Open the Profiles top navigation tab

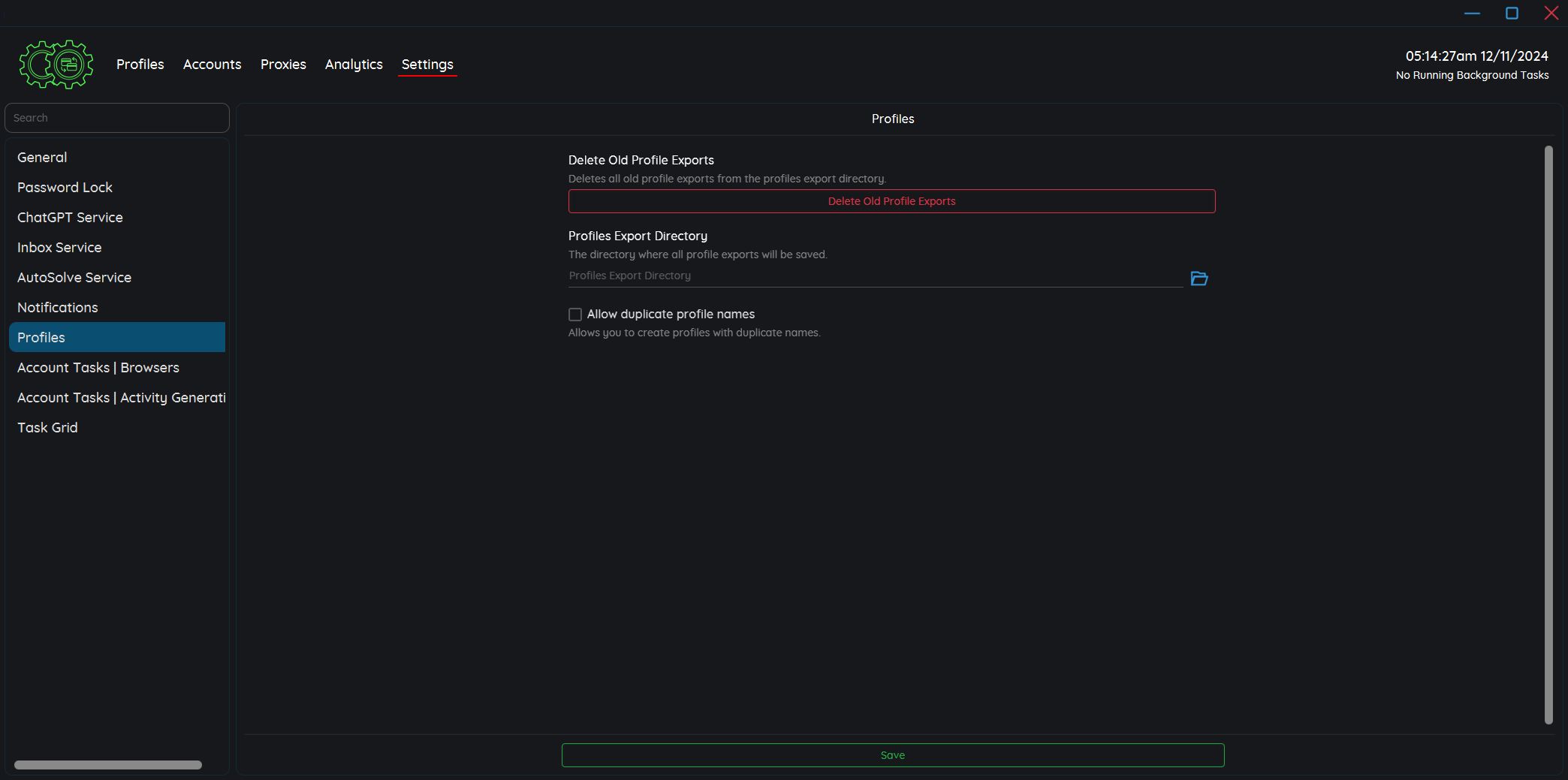click(140, 65)
